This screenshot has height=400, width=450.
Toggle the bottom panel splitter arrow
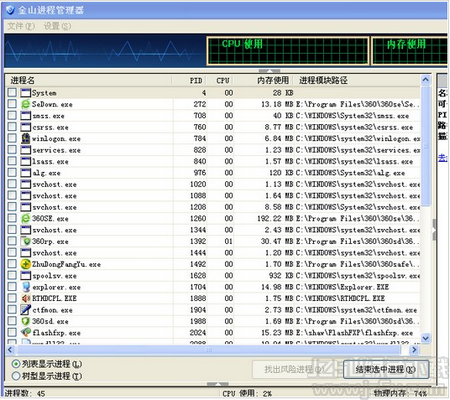point(218,384)
